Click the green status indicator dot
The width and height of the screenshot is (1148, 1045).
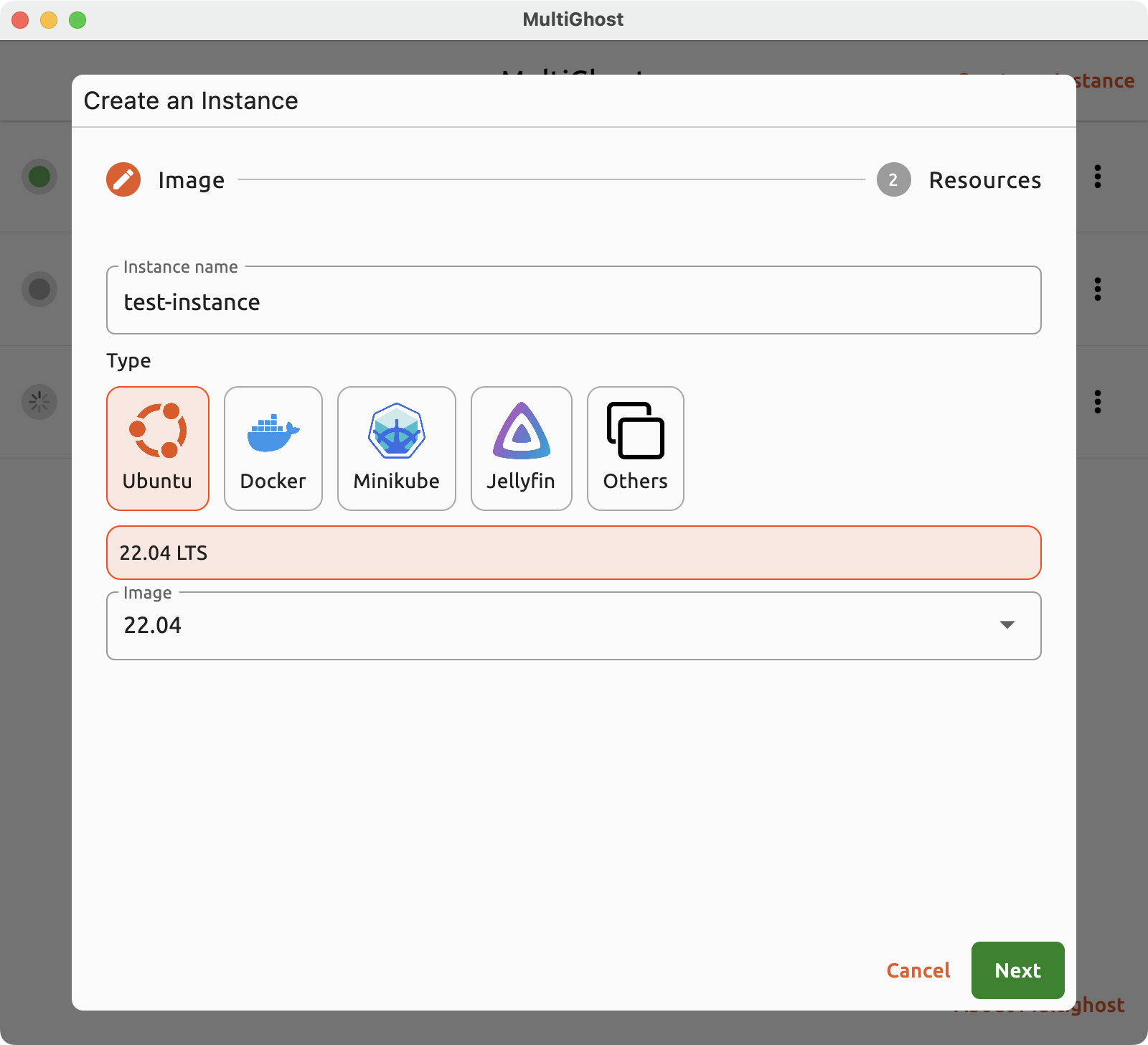coord(39,177)
